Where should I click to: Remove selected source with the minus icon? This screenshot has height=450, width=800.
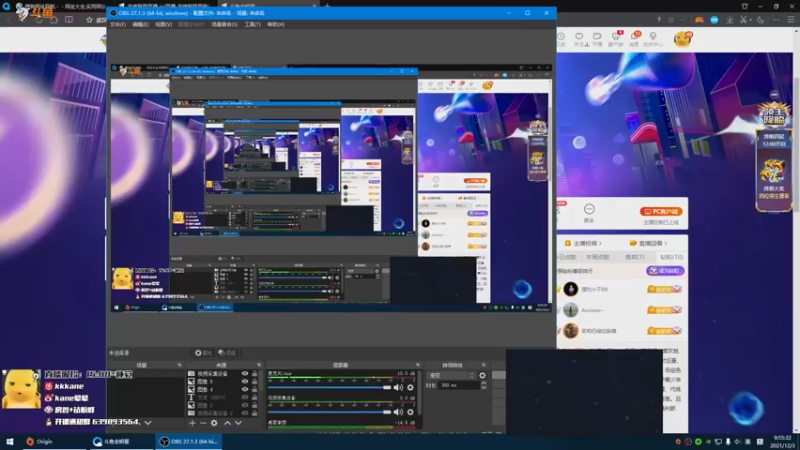(x=203, y=423)
